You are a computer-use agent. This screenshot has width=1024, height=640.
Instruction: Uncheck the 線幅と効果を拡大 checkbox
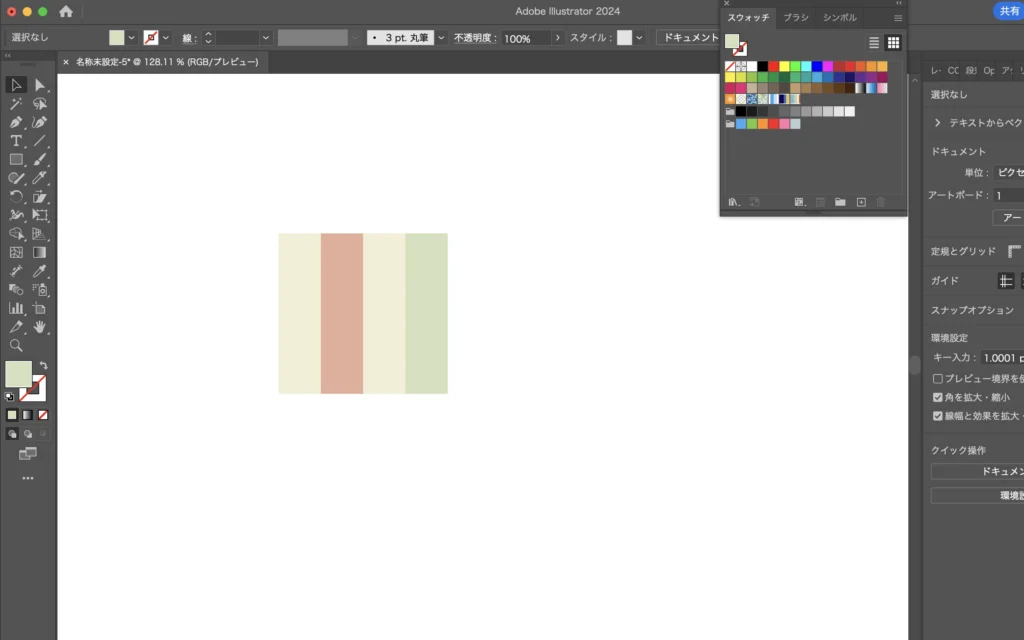coord(937,416)
